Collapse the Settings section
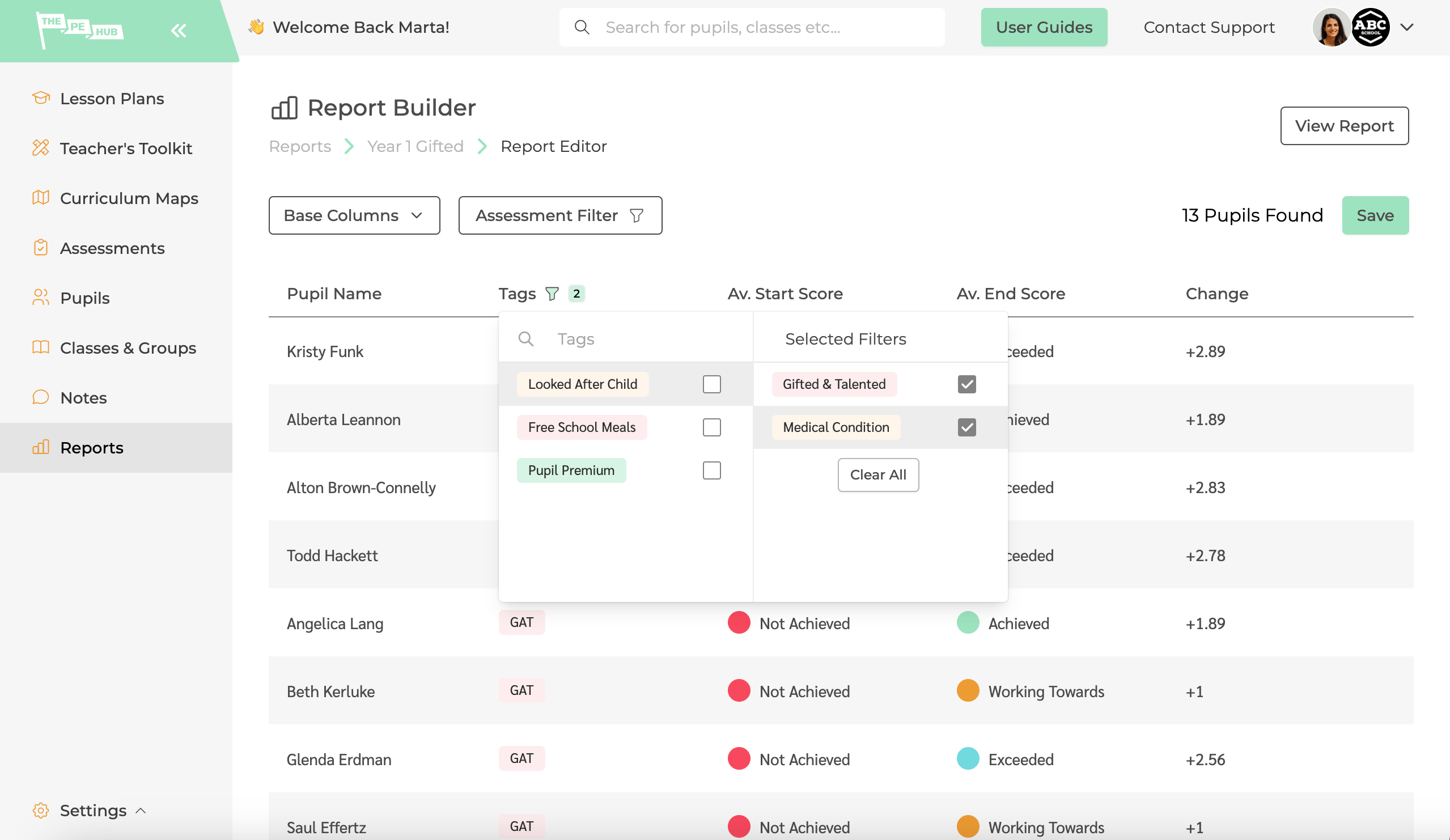 point(140,810)
